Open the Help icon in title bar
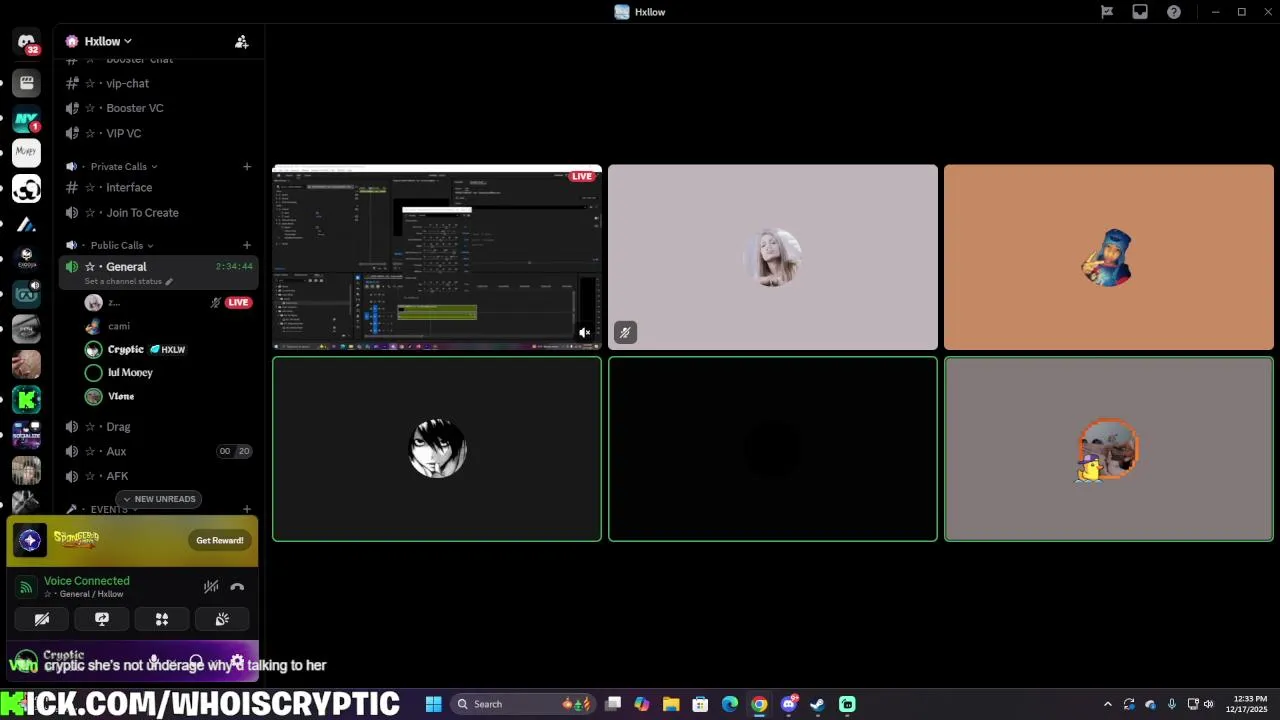1280x720 pixels. (x=1174, y=12)
